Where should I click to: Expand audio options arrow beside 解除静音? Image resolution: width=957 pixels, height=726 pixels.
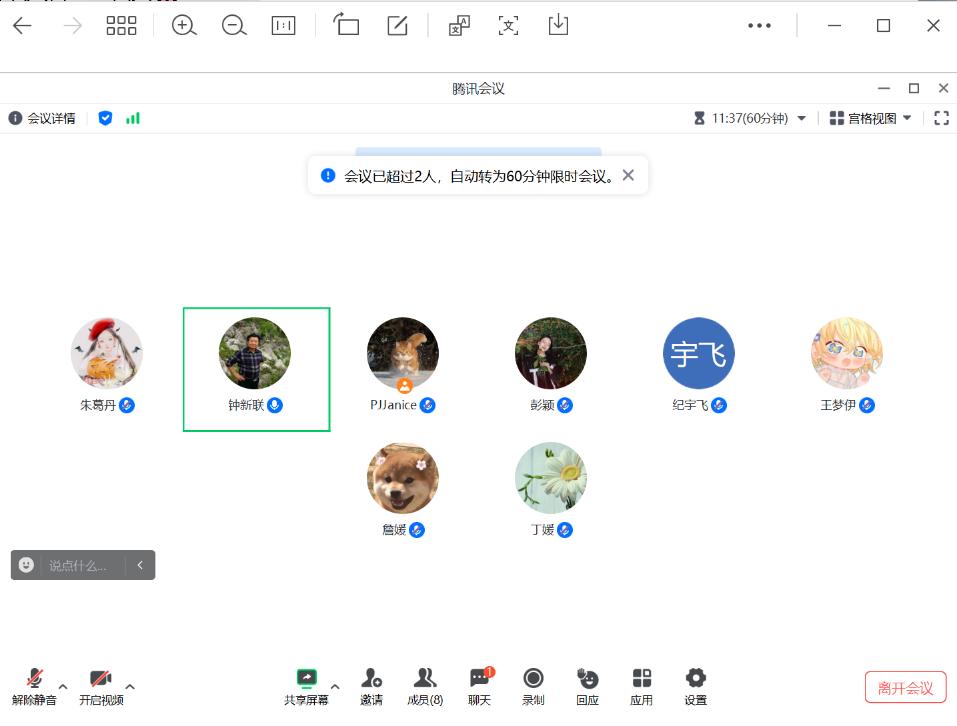(63, 687)
